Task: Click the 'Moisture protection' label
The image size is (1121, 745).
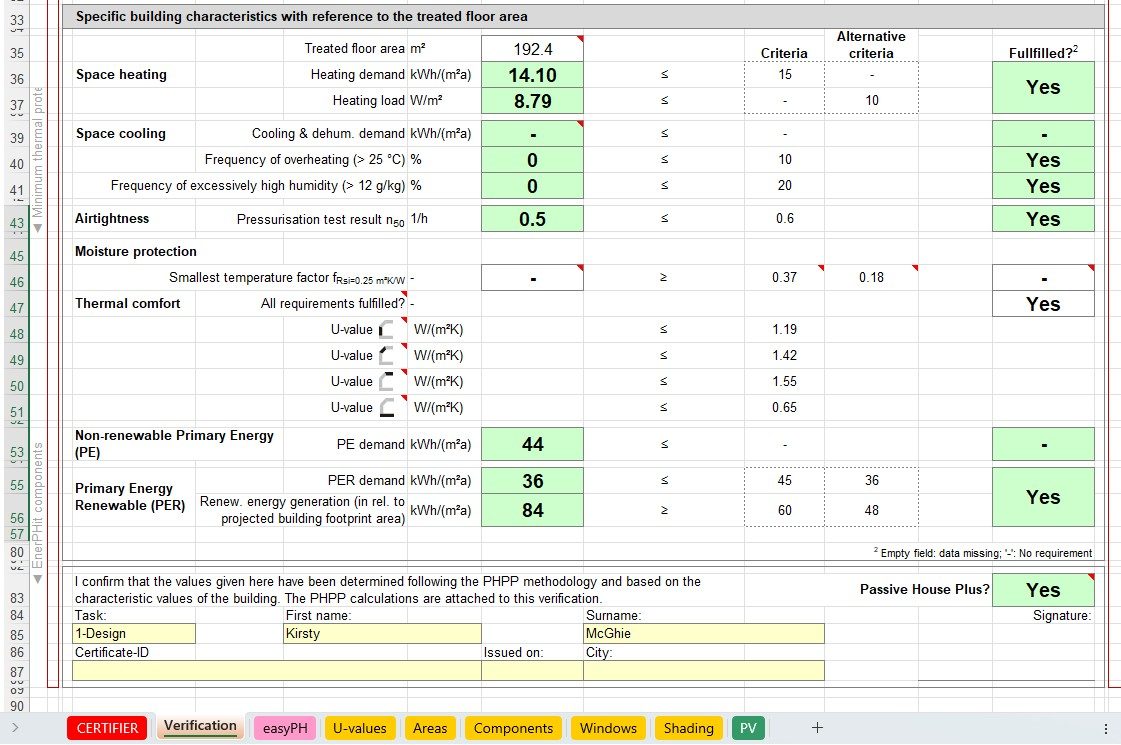Action: (x=136, y=252)
